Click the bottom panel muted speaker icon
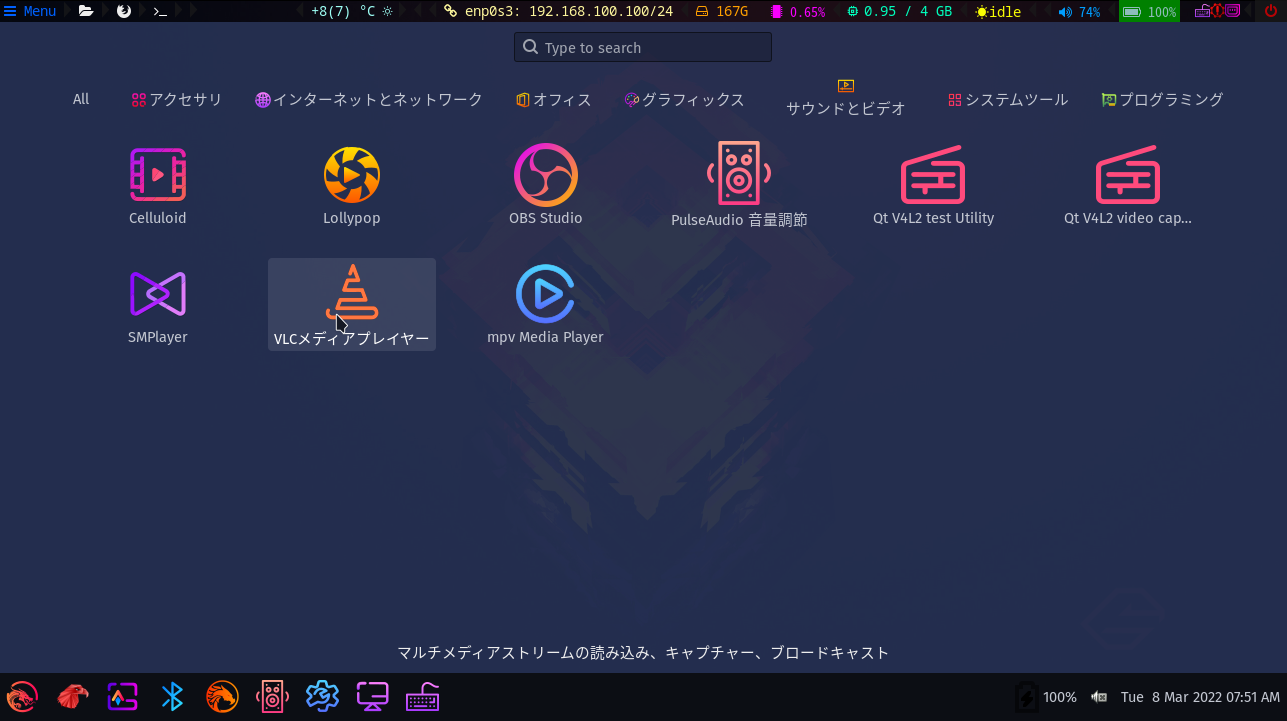Screen dimensions: 1287x721 pos(1099,697)
